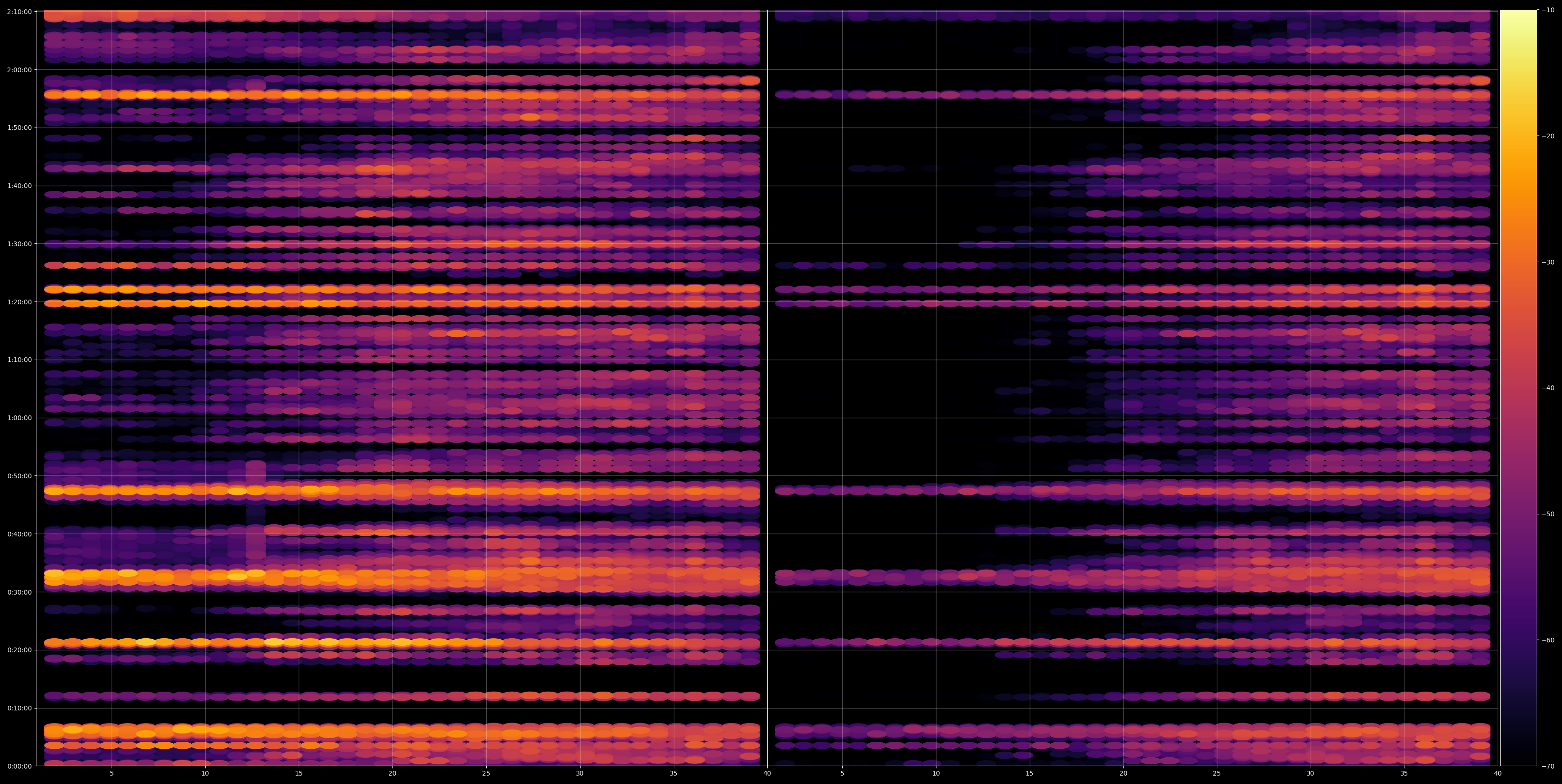Image resolution: width=1562 pixels, height=784 pixels.
Task: Click x-axis label 30 of right heatmap
Action: pyautogui.click(x=1310, y=774)
